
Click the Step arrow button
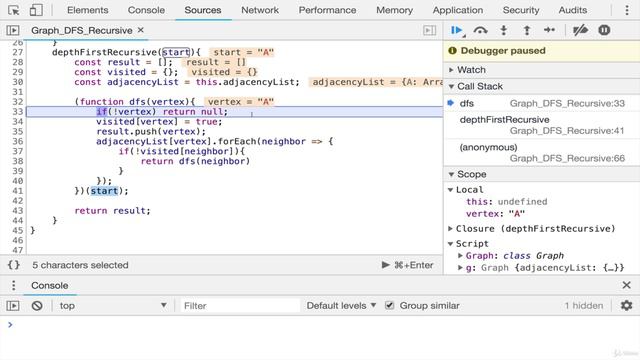coord(550,30)
